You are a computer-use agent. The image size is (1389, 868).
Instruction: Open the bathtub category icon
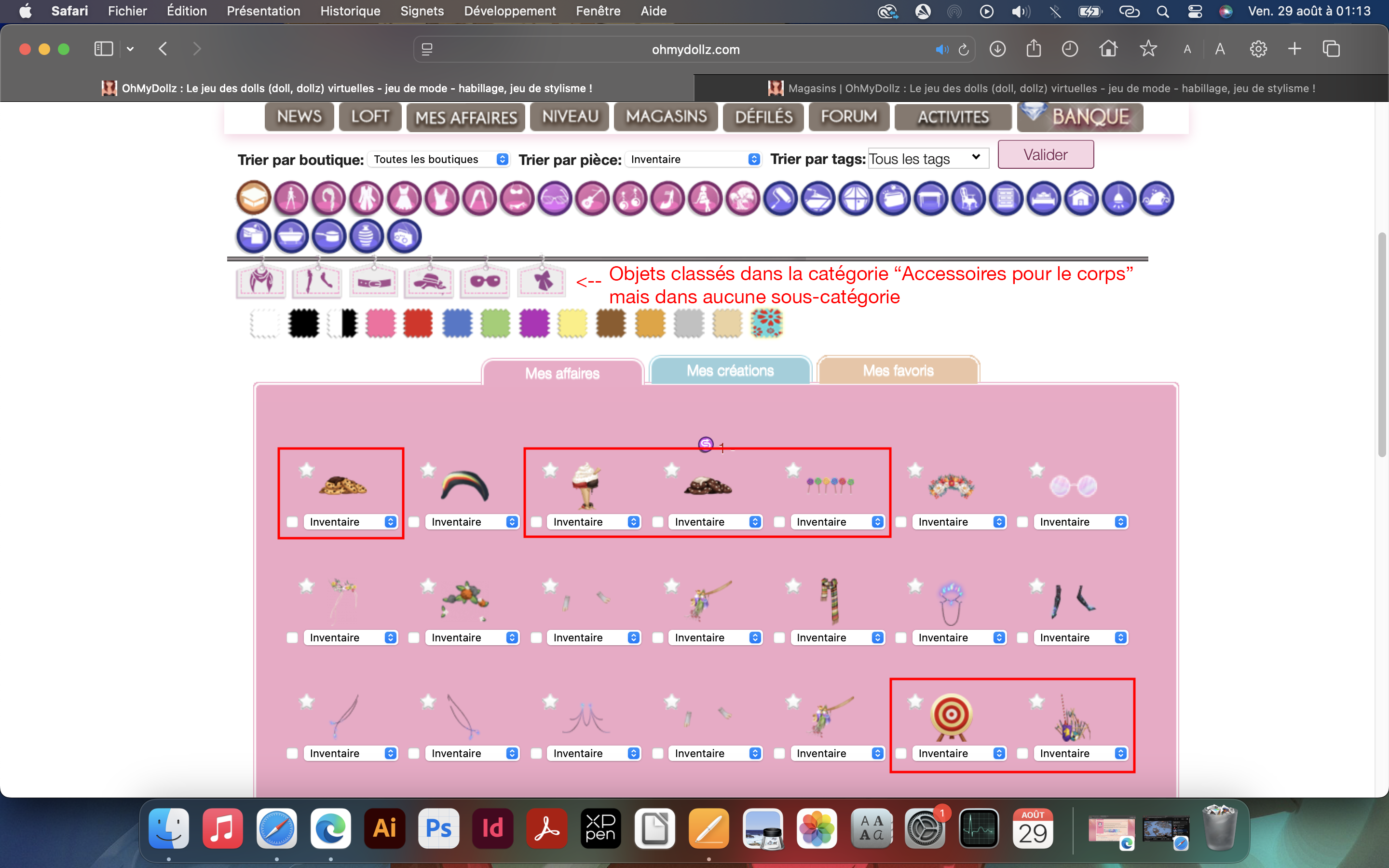(x=291, y=236)
